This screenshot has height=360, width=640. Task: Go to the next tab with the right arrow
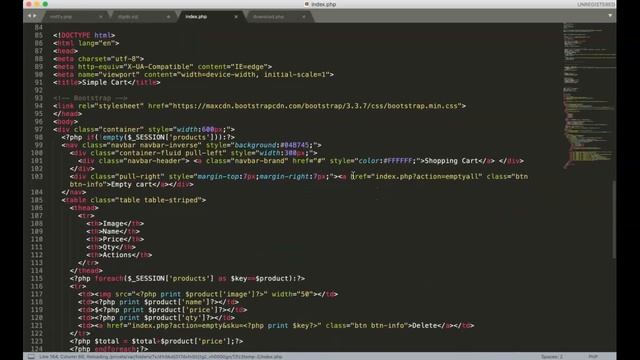[35, 16]
